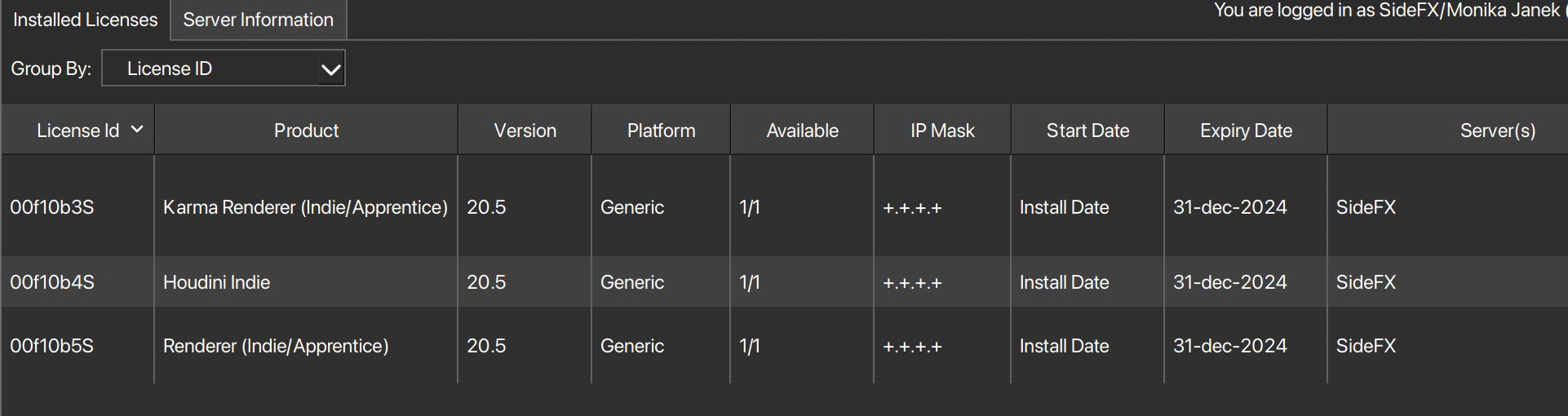Sort by the Product column header
Screen dimensions: 1568x416
click(306, 131)
